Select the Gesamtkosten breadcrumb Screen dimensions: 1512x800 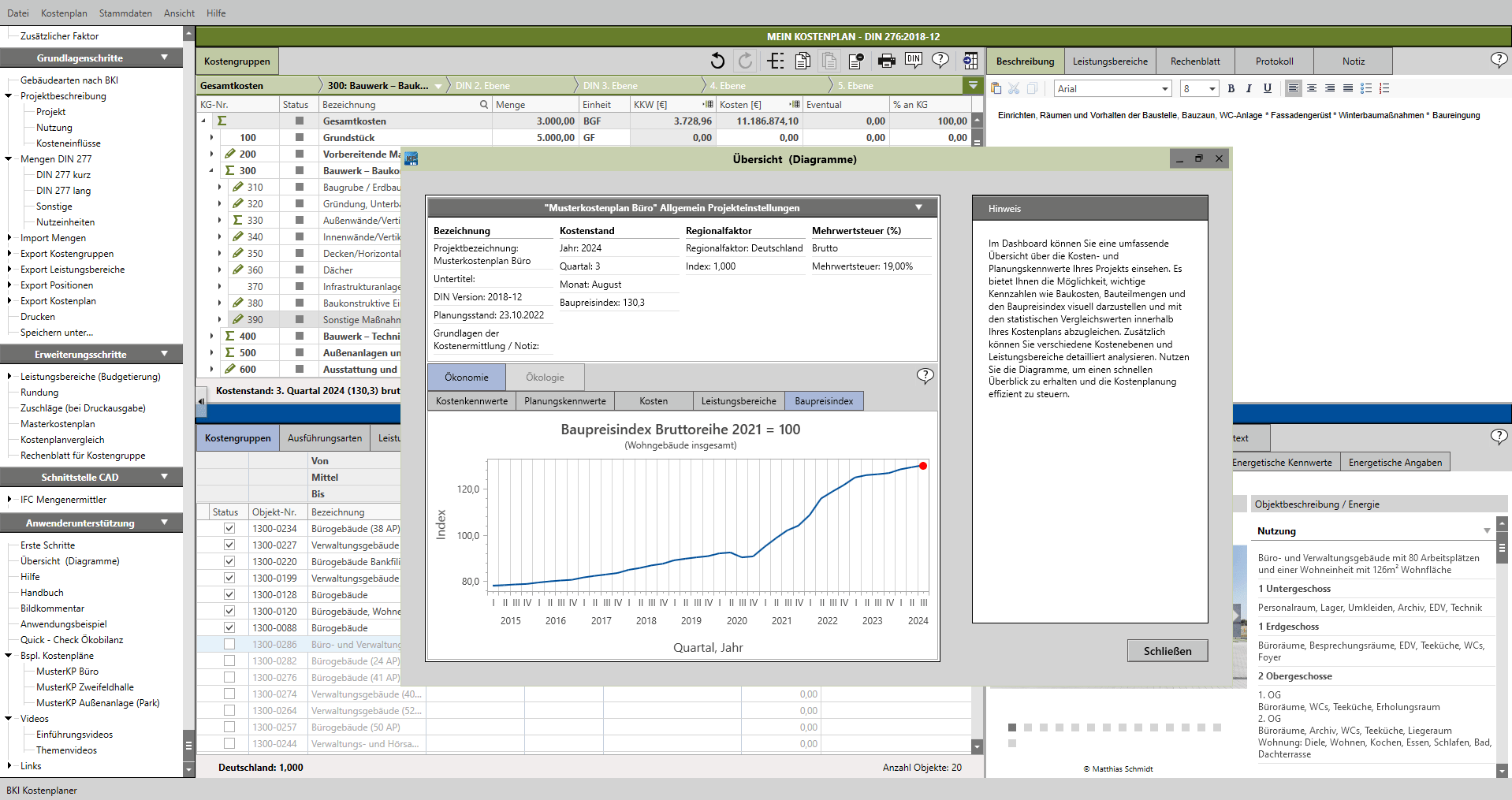[x=232, y=86]
